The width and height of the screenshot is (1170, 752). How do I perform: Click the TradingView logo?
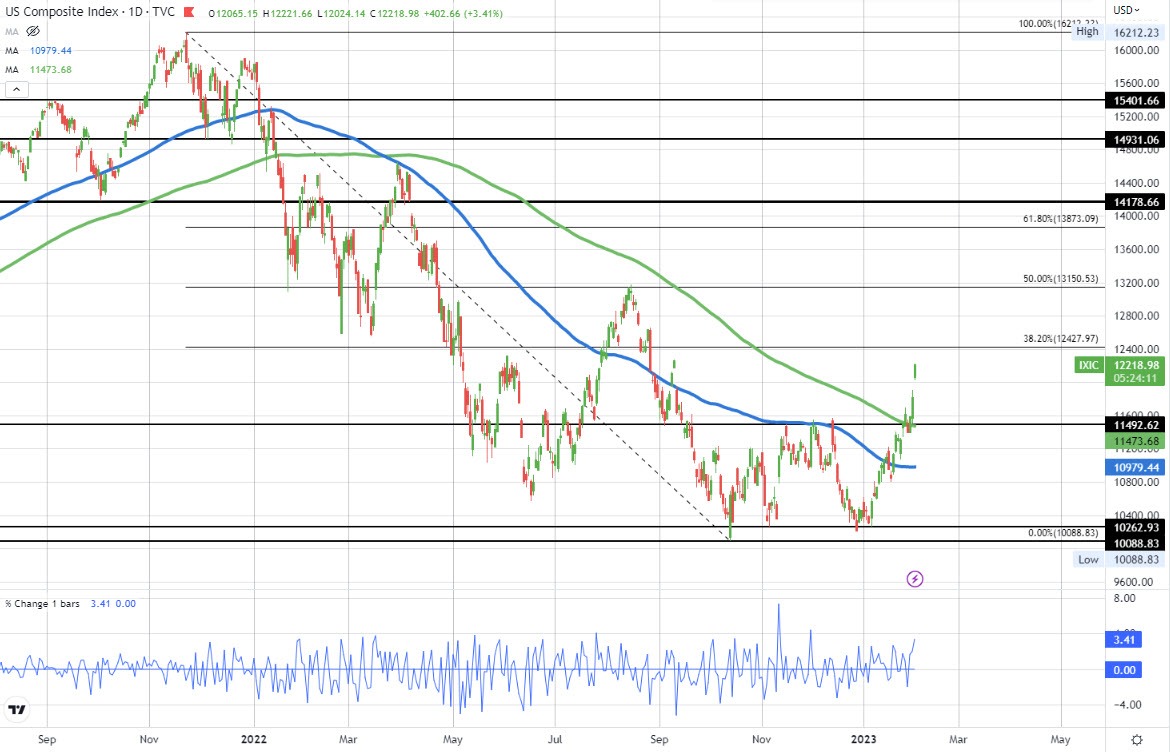[x=16, y=709]
